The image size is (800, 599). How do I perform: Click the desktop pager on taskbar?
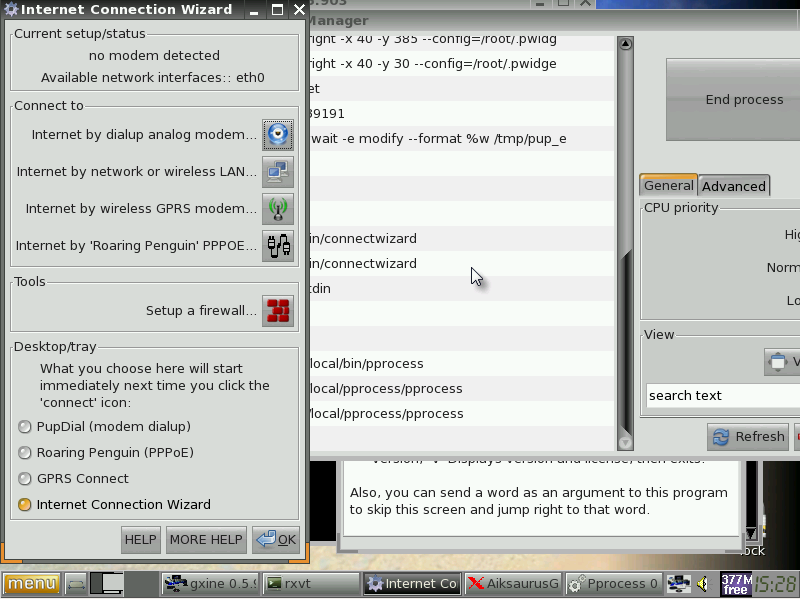tap(123, 584)
